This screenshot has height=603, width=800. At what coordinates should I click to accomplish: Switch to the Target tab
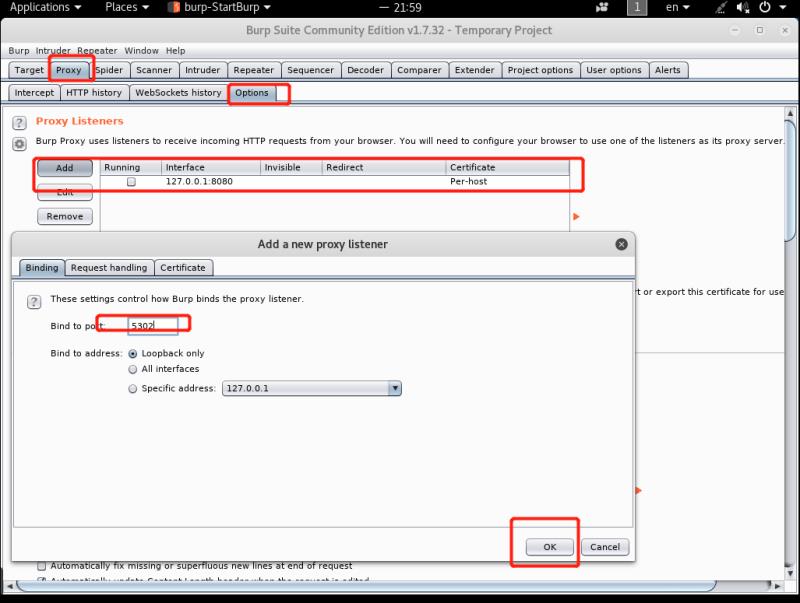[29, 70]
